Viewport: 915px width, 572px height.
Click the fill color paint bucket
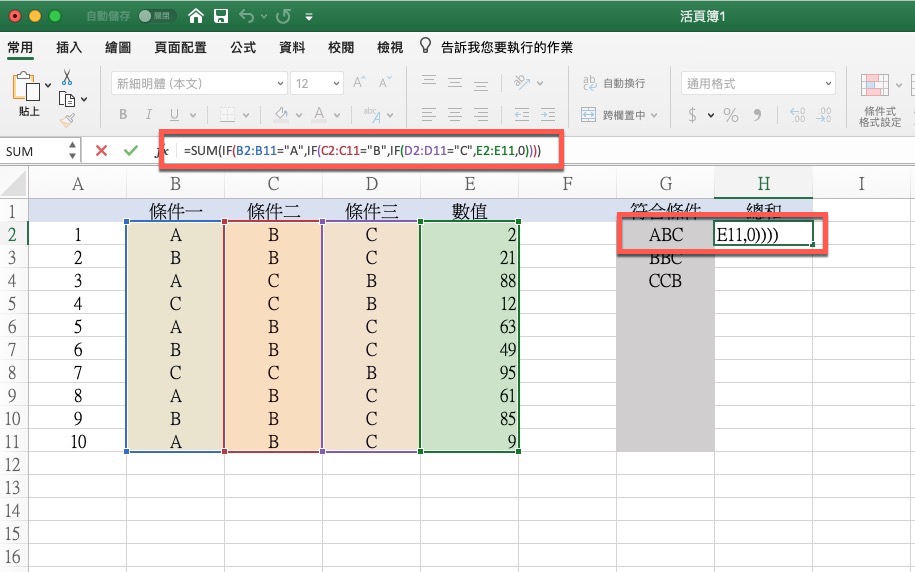point(281,115)
